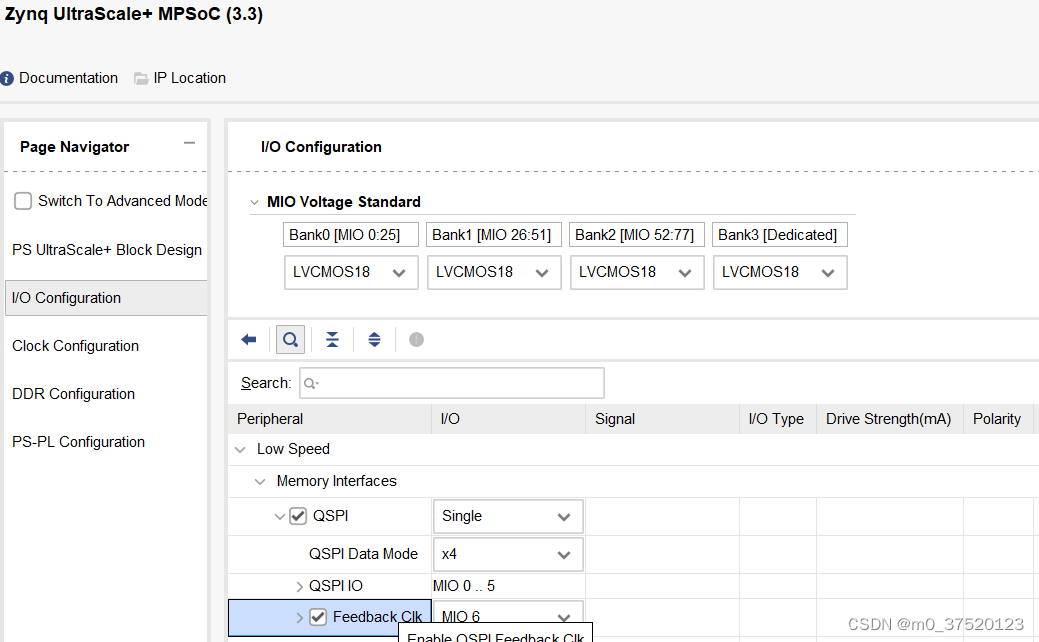
Task: Open the Bank1 voltage standard dropdown
Action: pyautogui.click(x=494, y=272)
